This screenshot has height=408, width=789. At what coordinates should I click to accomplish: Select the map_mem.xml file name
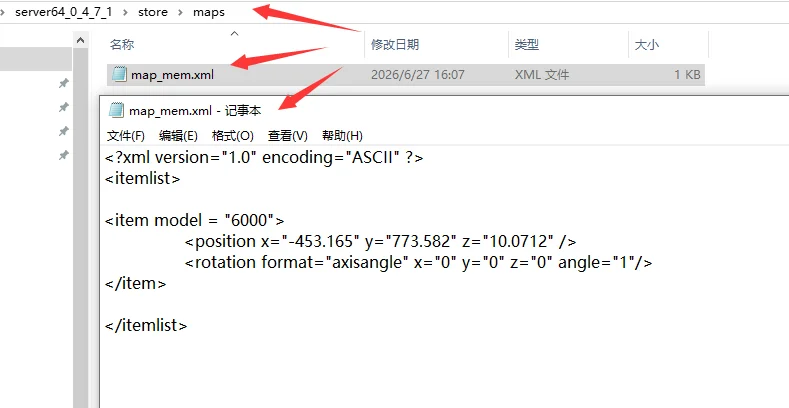(x=172, y=75)
